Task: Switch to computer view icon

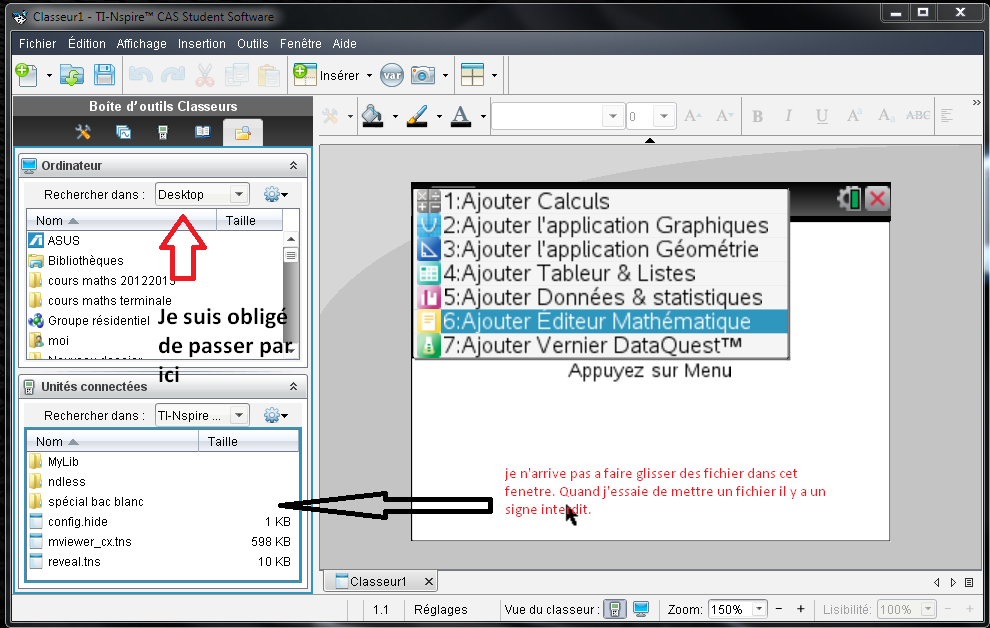Action: click(x=641, y=609)
